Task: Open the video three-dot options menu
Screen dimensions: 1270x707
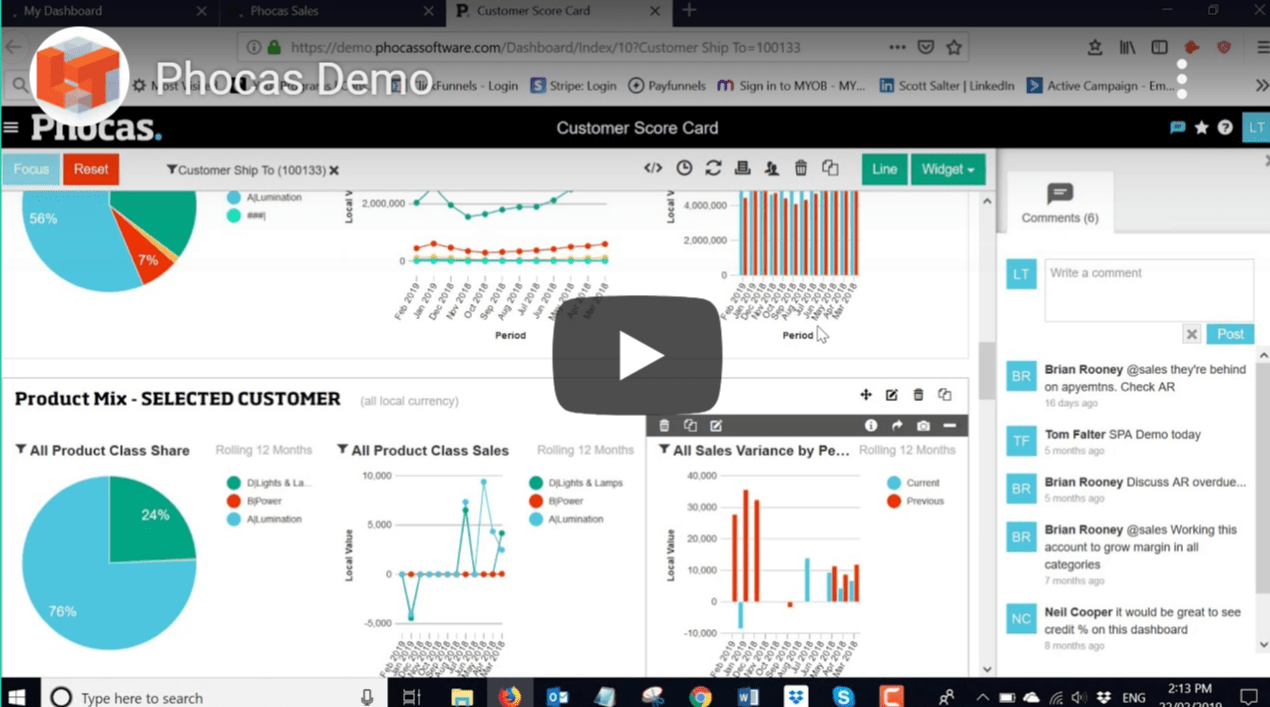Action: pos(1181,78)
